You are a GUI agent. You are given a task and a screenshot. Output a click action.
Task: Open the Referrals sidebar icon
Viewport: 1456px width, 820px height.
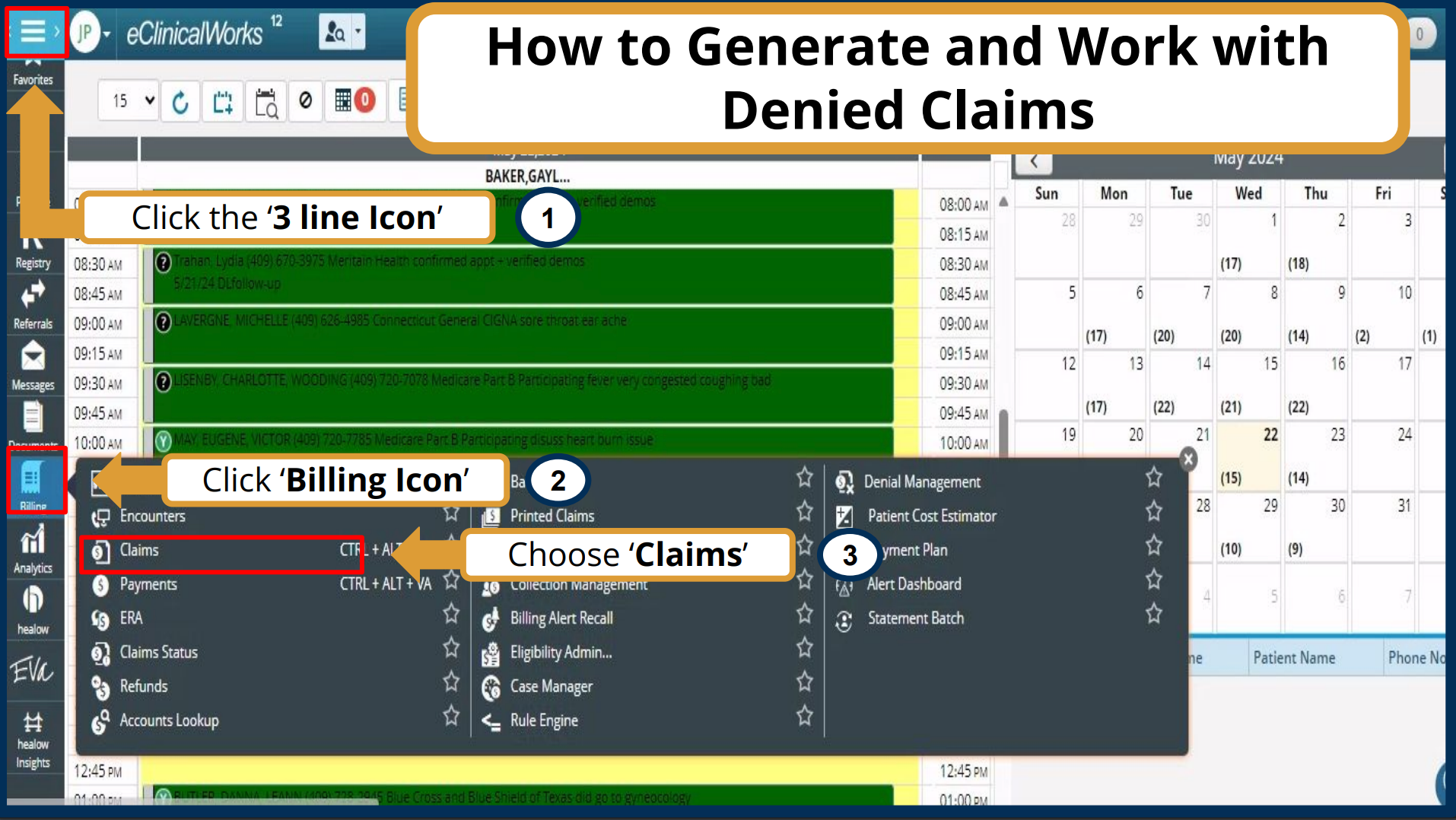pyautogui.click(x=33, y=306)
